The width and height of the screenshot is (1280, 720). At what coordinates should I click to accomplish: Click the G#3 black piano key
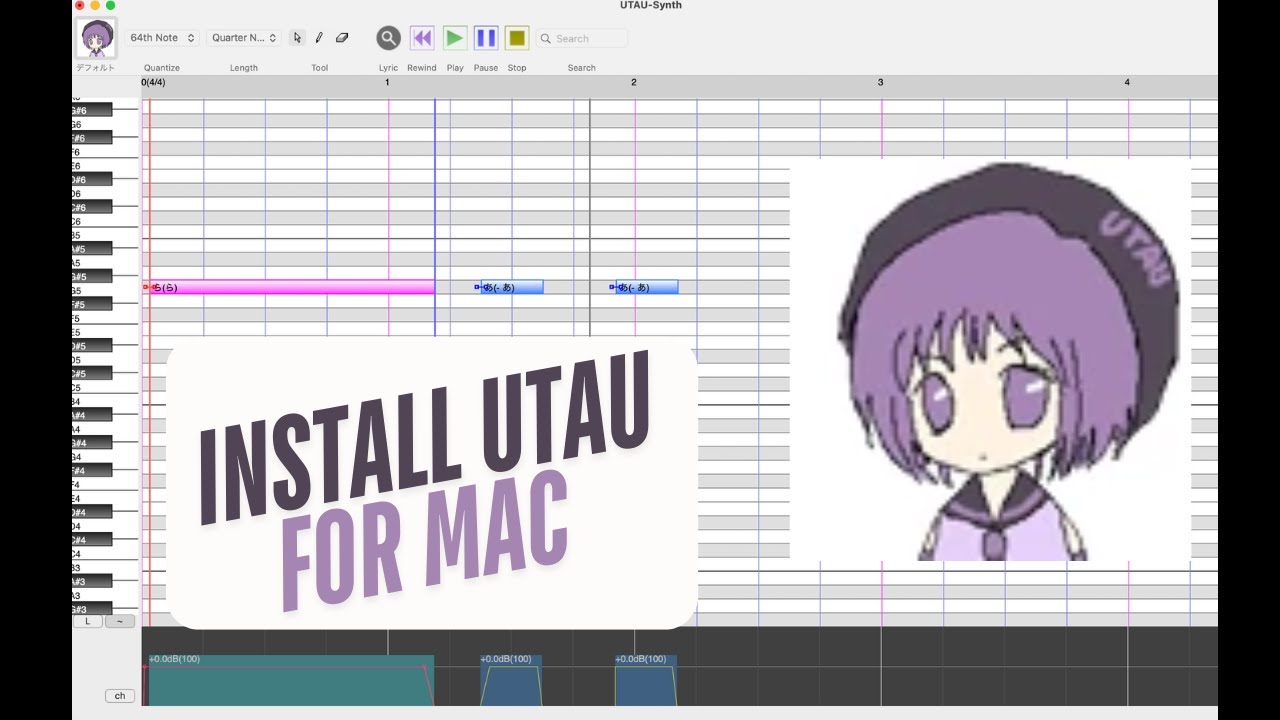coord(92,609)
